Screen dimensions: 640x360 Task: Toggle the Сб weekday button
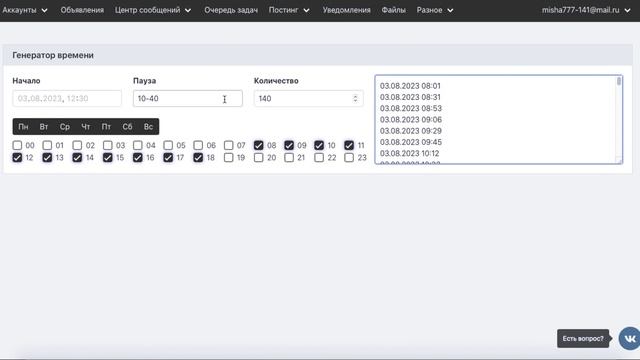click(127, 127)
